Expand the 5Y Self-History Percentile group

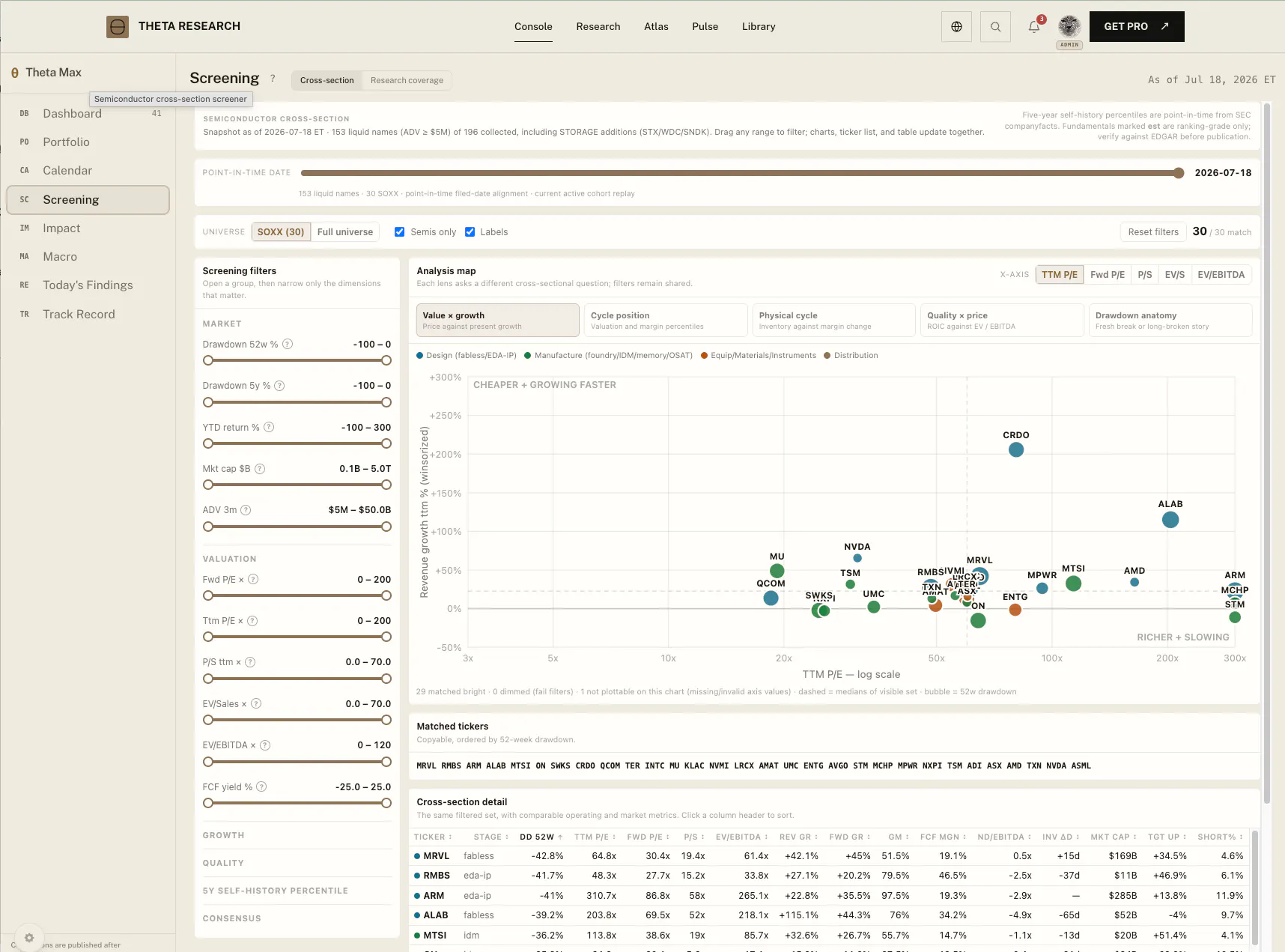coord(297,891)
